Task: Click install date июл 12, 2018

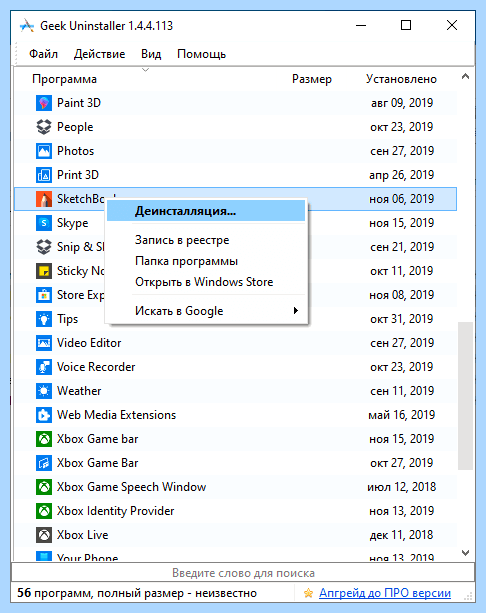Action: tap(402, 487)
